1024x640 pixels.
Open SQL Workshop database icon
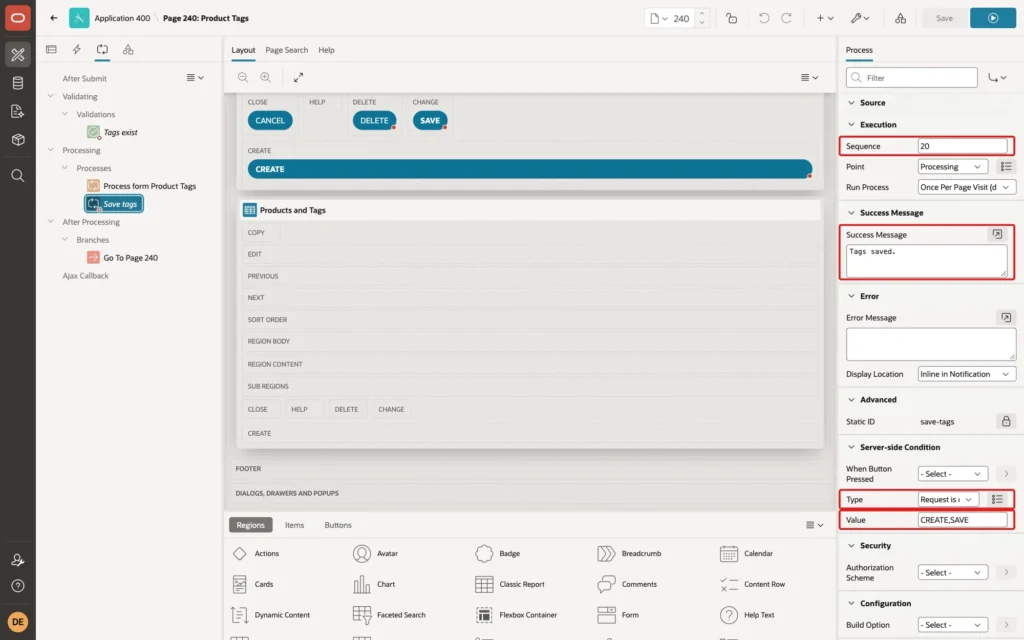pos(18,83)
